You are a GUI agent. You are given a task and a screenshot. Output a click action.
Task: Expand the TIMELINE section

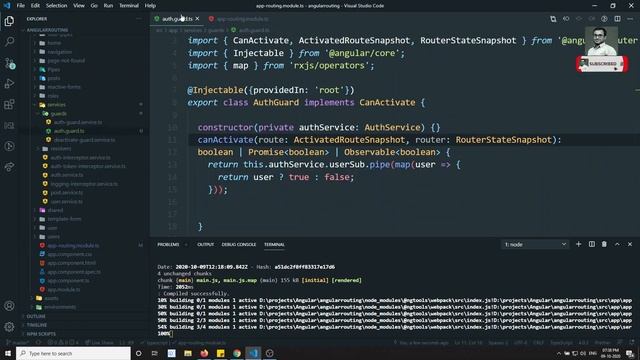coord(37,325)
